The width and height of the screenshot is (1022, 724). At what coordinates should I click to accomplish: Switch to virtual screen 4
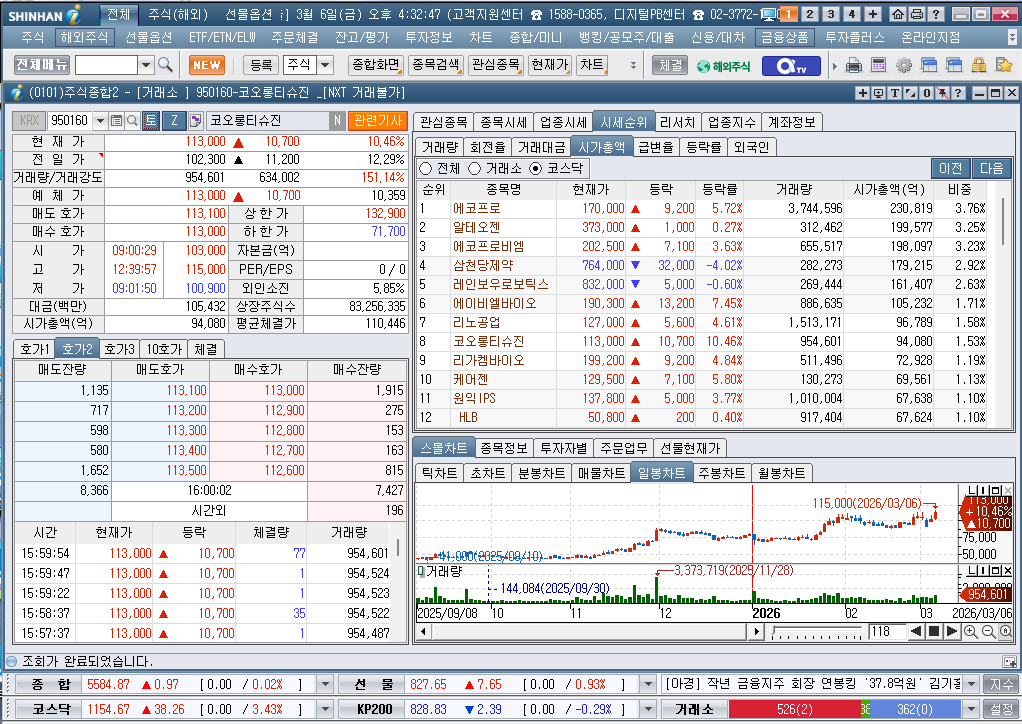[851, 14]
